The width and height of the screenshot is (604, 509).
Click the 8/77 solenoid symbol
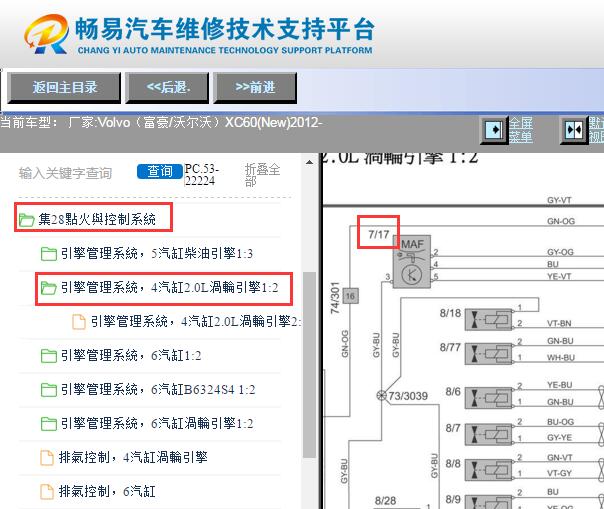point(488,353)
